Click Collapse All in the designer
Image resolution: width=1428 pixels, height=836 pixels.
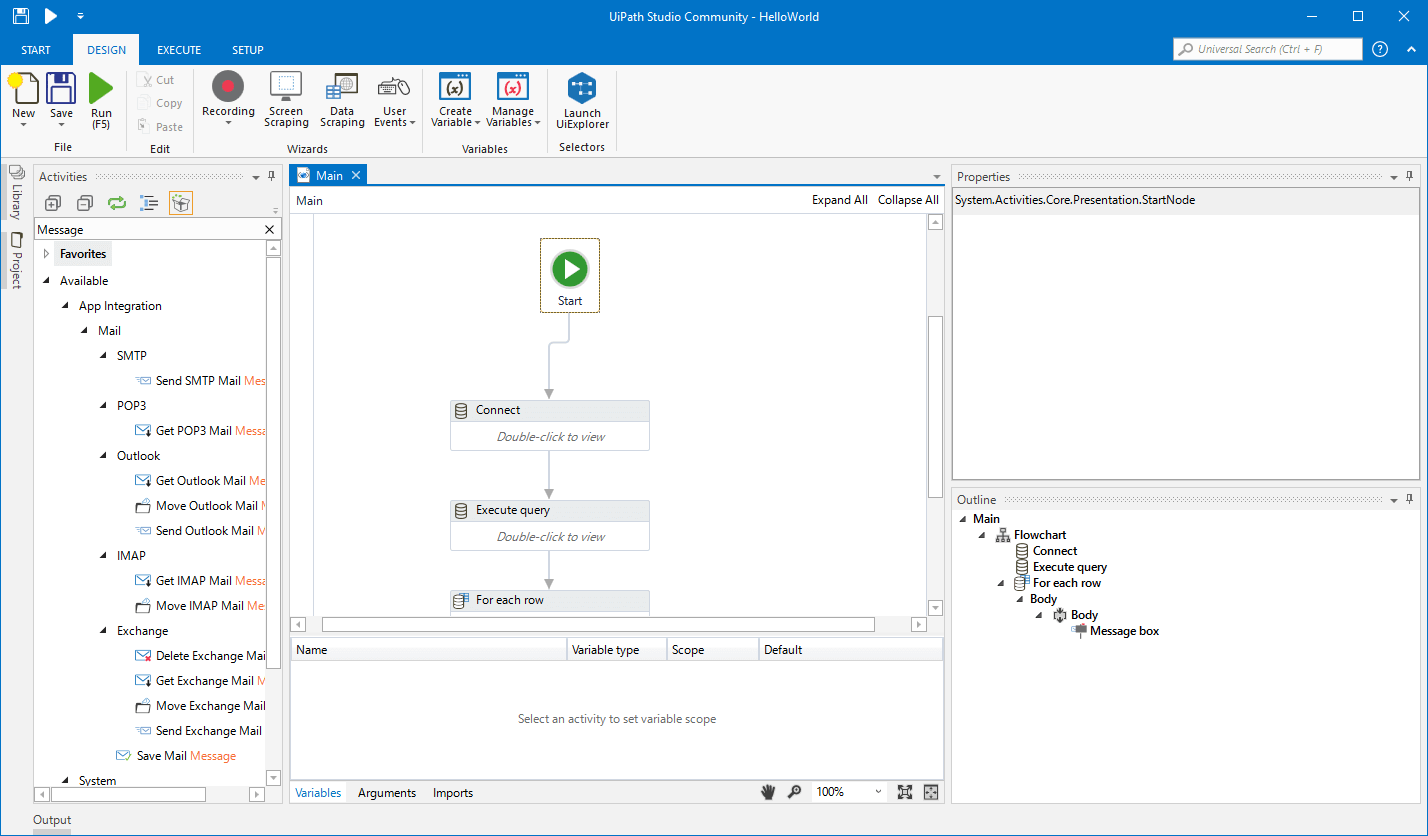click(907, 200)
